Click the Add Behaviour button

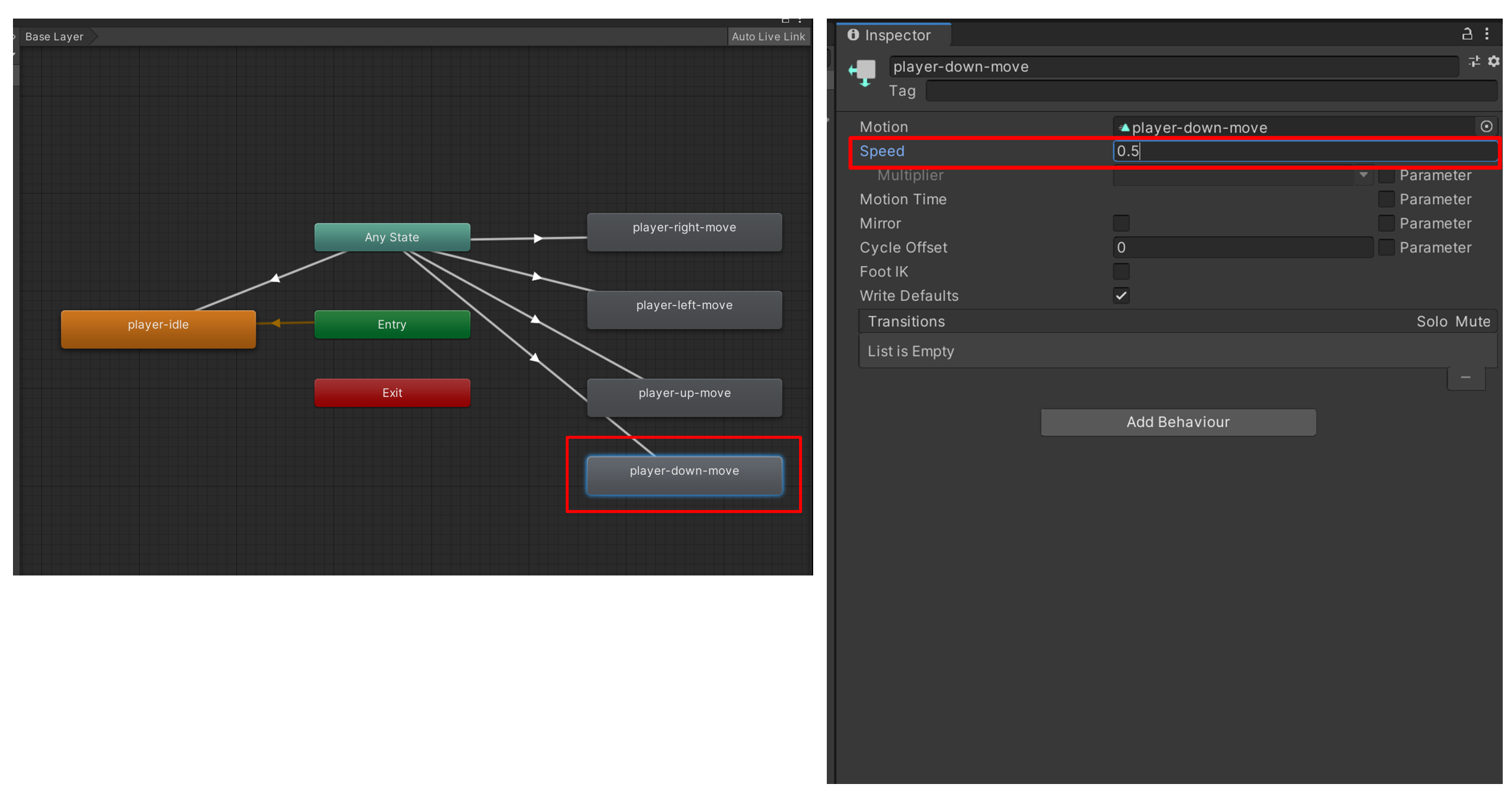[1177, 422]
